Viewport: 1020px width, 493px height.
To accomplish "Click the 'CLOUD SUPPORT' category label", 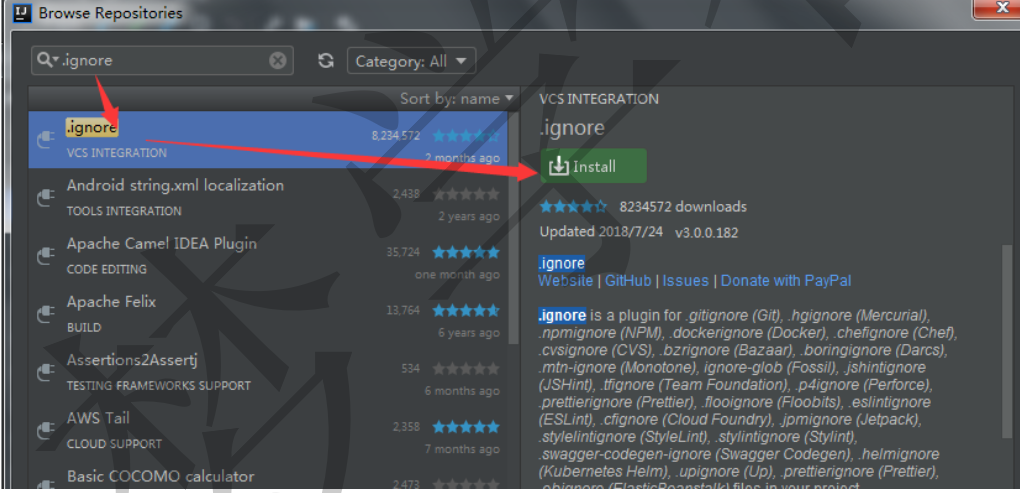I will [114, 444].
